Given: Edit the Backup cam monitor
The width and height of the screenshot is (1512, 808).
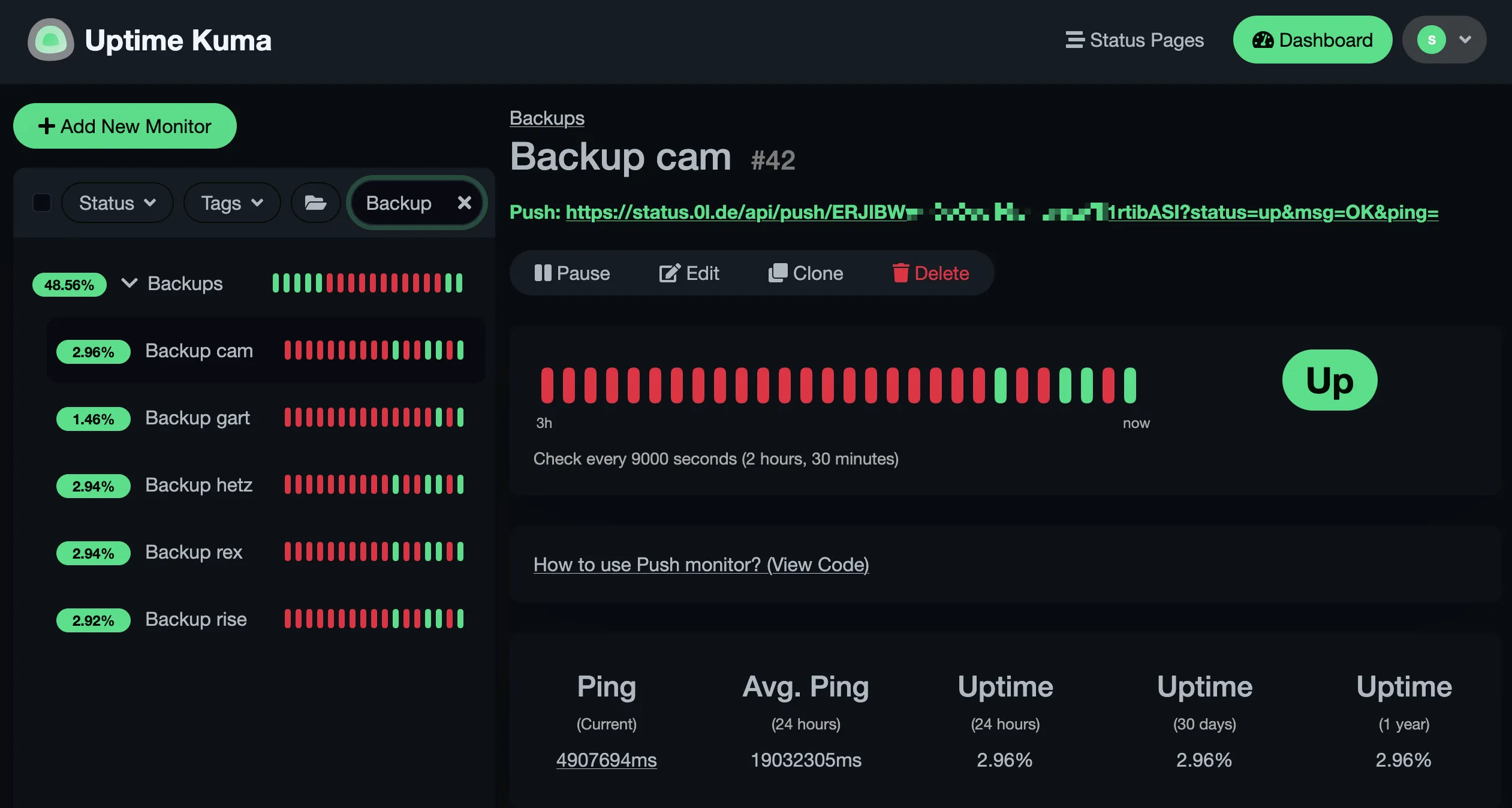Looking at the screenshot, I should [x=689, y=273].
